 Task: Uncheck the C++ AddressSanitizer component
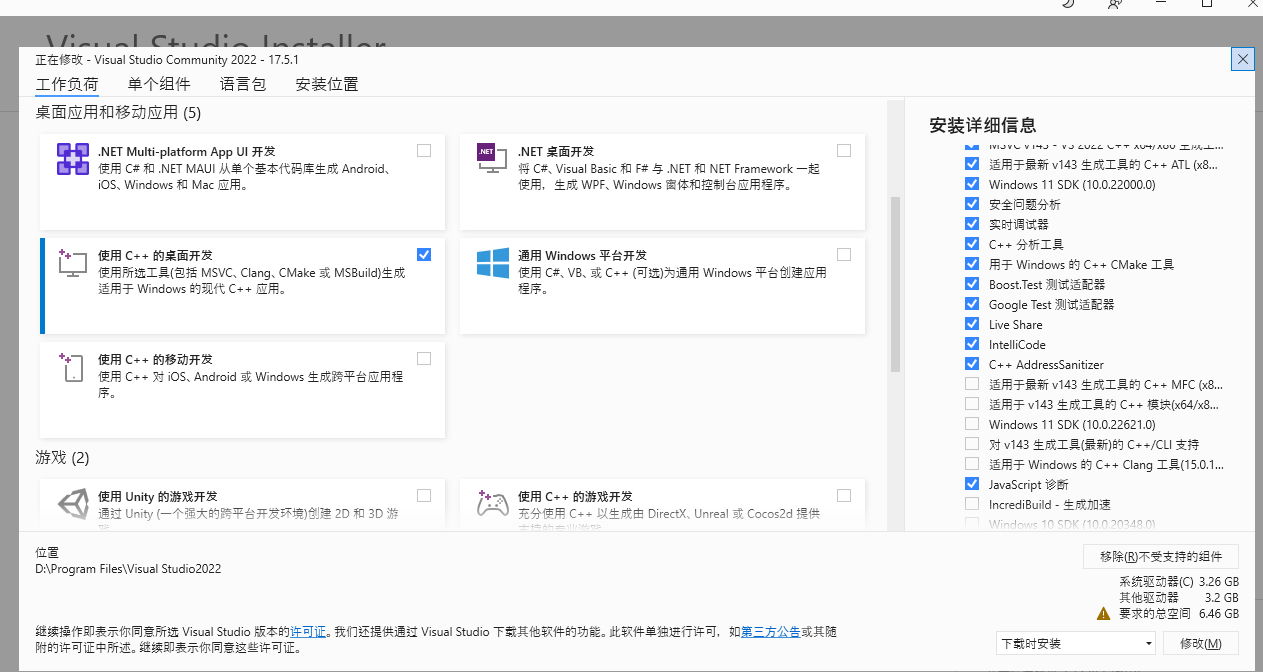(x=972, y=364)
